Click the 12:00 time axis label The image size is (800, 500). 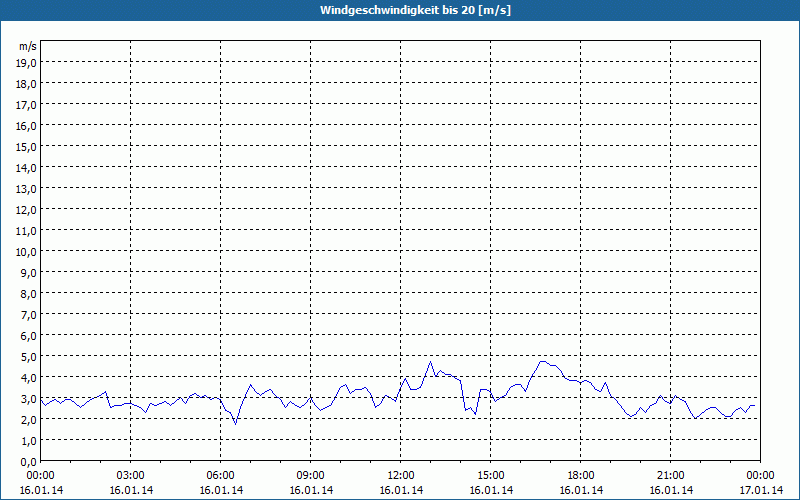click(x=401, y=476)
